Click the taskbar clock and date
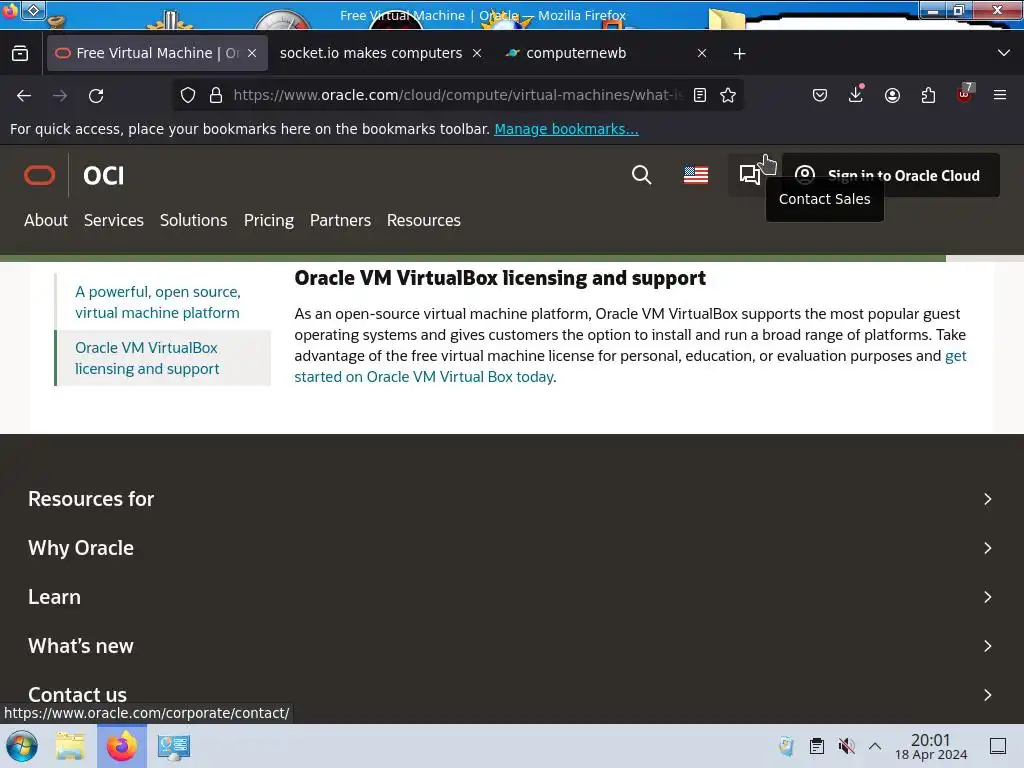The width and height of the screenshot is (1024, 768). (931, 746)
